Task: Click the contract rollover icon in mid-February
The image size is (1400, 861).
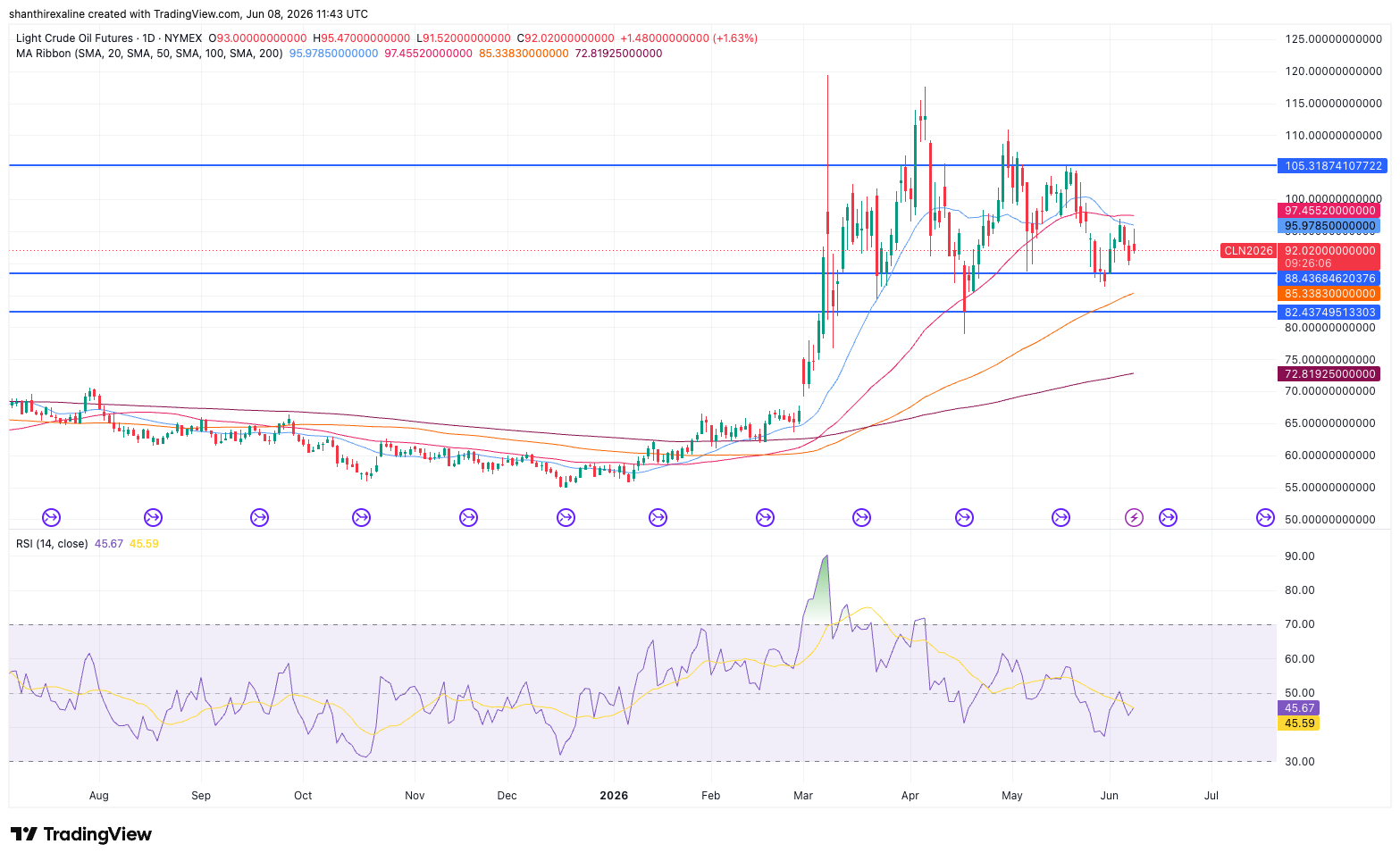Action: pyautogui.click(x=765, y=517)
